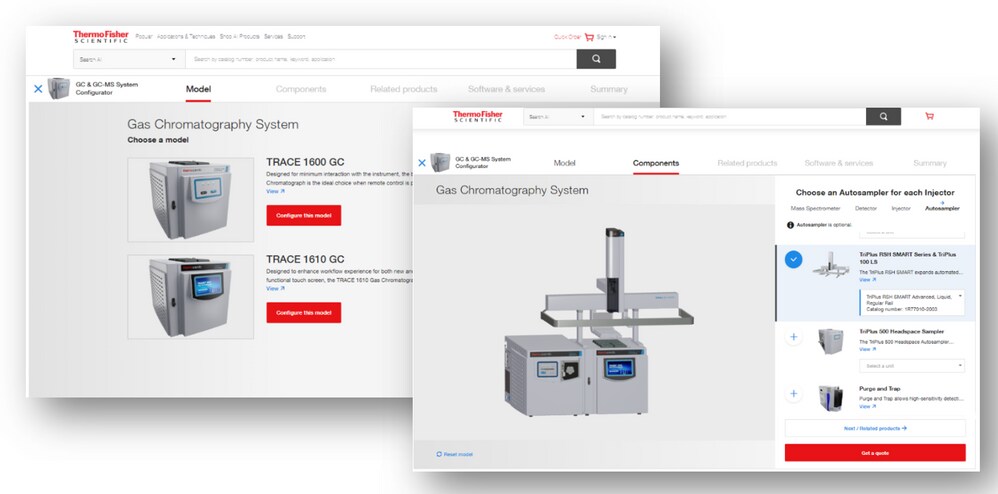Close the front window's configurator with the blue X
This screenshot has height=494, width=998.
[x=421, y=163]
